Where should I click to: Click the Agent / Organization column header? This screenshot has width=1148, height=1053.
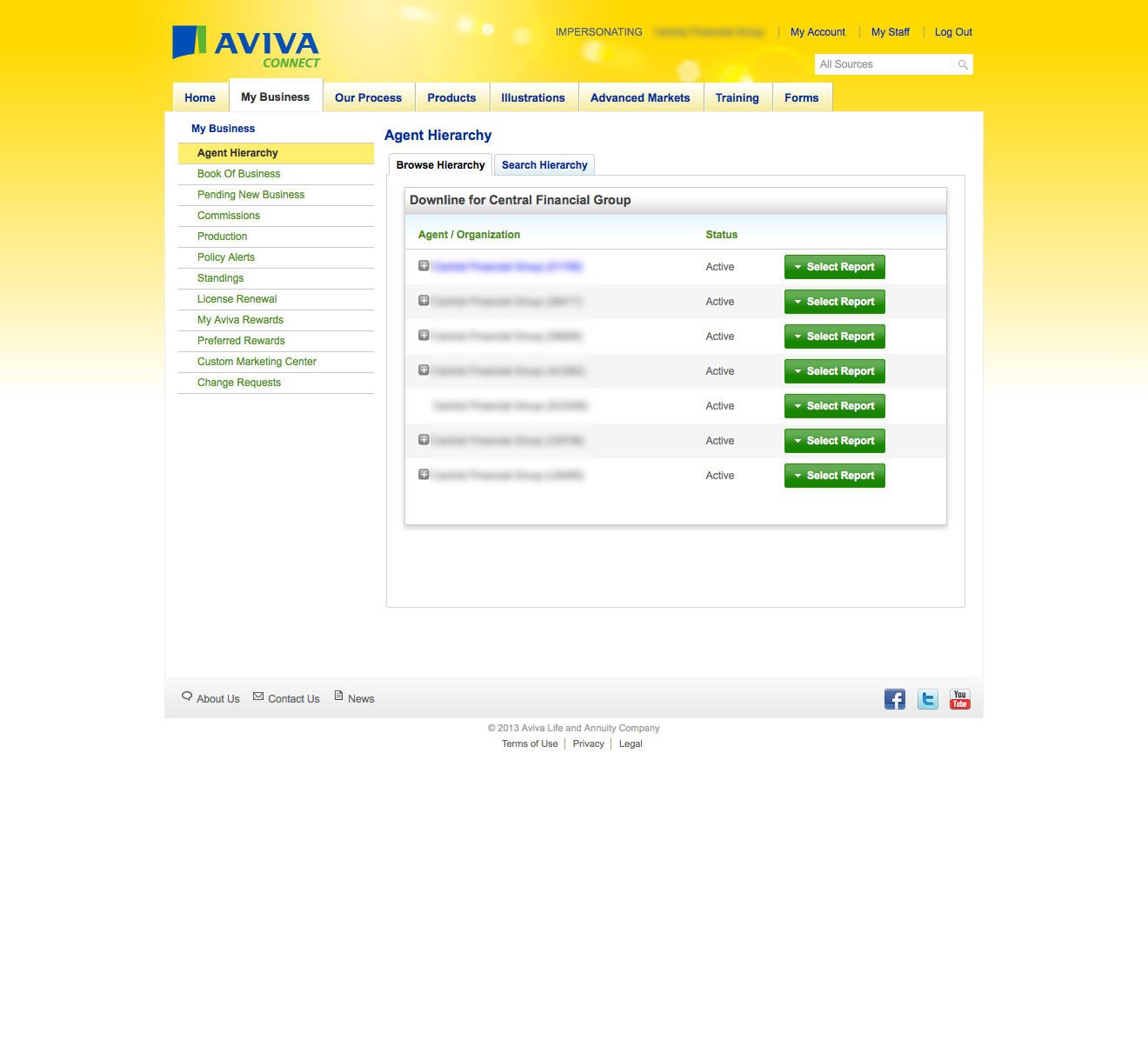pos(469,235)
